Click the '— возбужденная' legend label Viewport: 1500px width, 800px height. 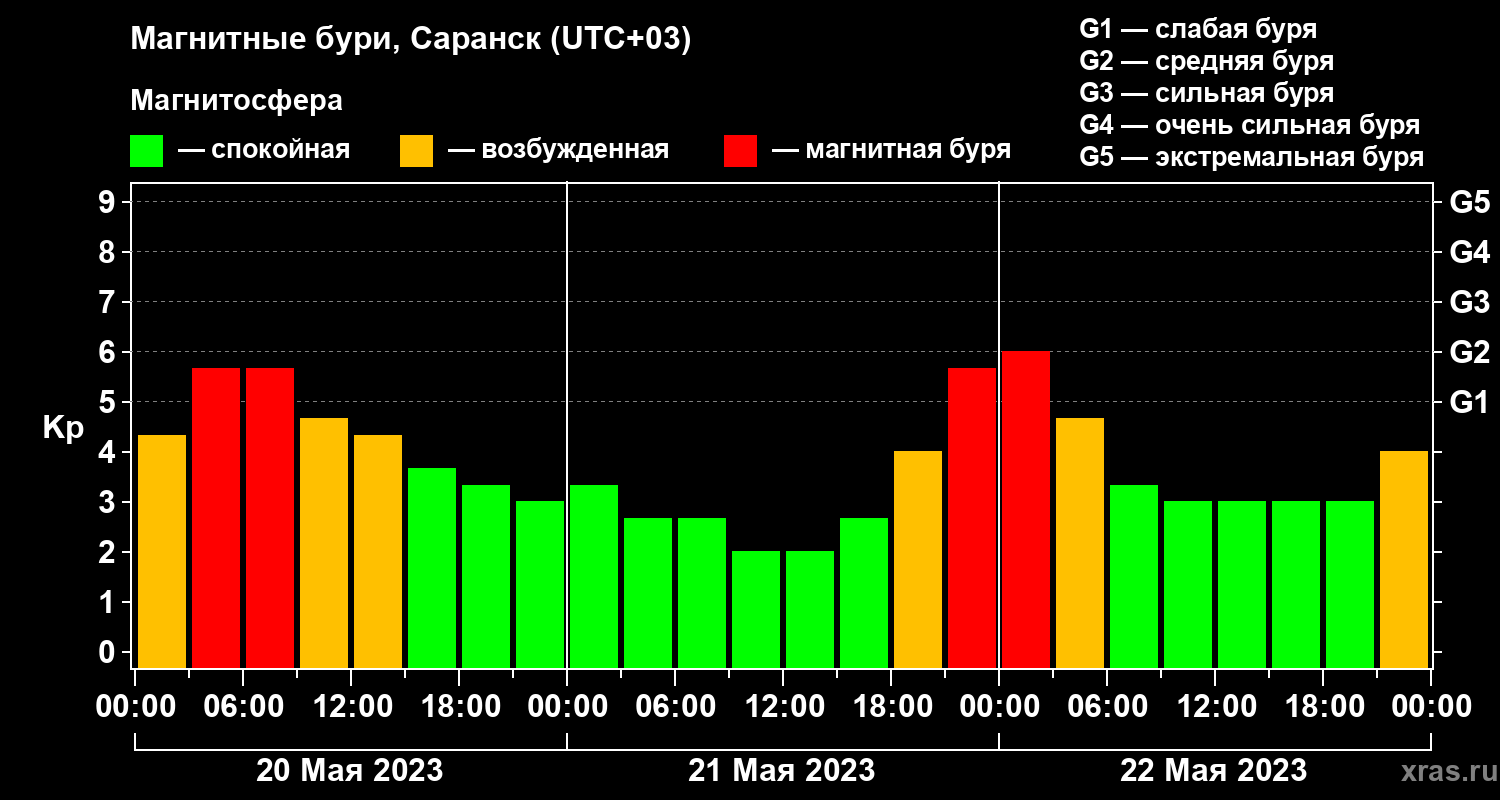click(559, 150)
